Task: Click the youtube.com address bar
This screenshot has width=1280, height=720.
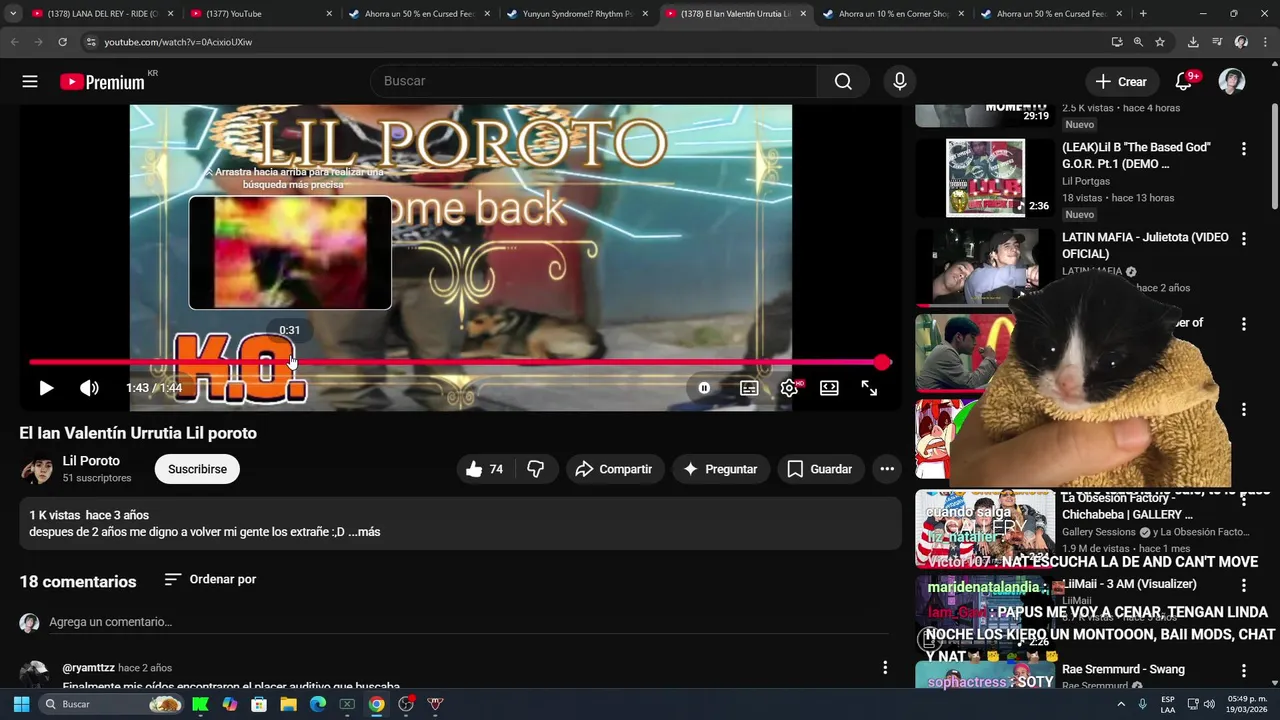Action: 590,42
